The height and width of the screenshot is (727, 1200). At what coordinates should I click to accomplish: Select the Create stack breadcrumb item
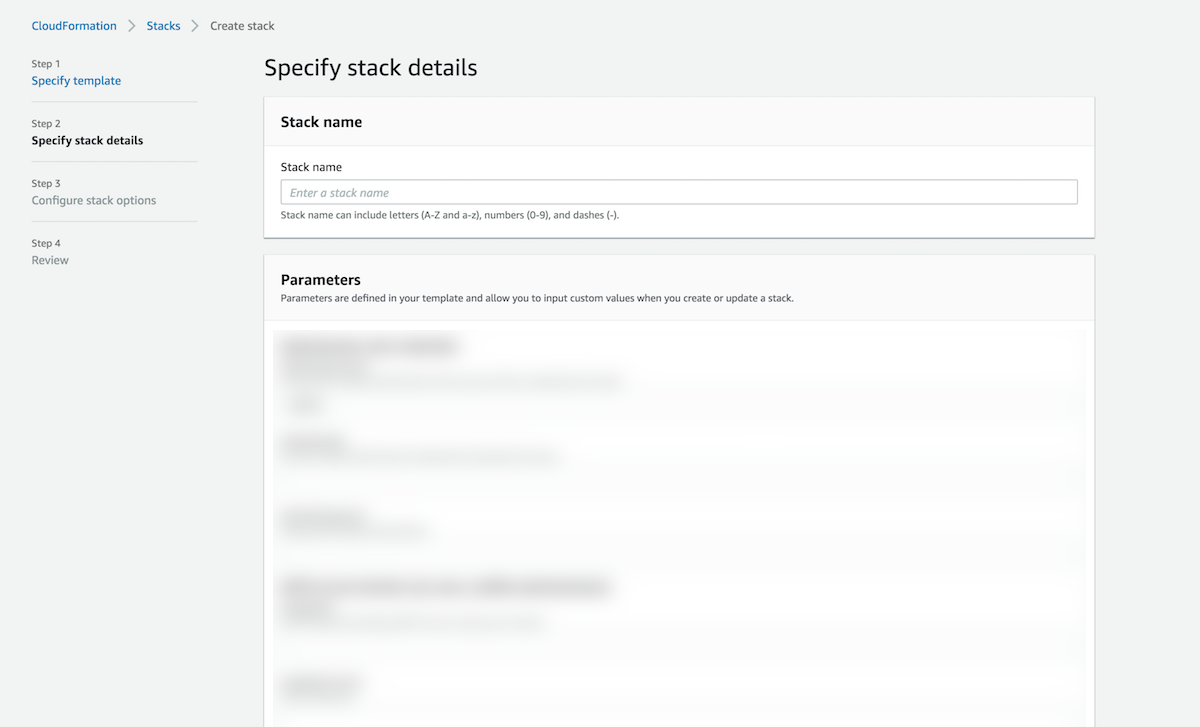coord(242,26)
